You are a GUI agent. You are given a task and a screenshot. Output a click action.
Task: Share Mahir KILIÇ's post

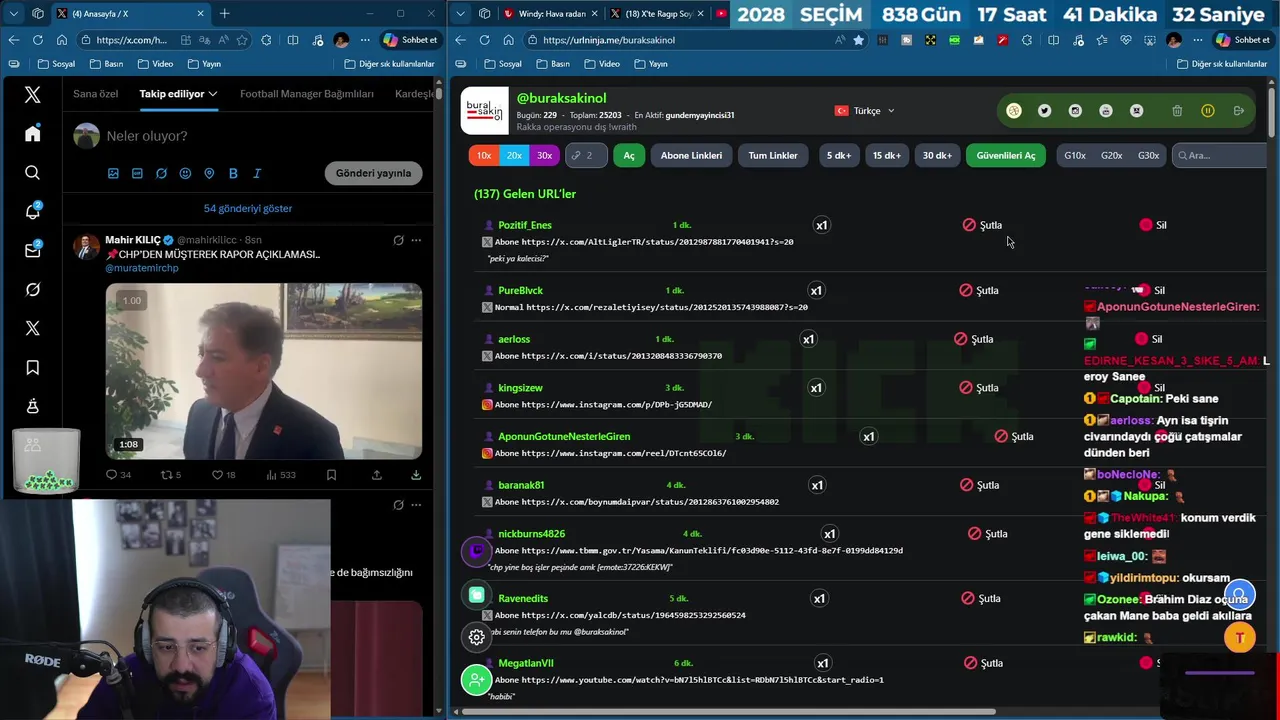coord(377,475)
